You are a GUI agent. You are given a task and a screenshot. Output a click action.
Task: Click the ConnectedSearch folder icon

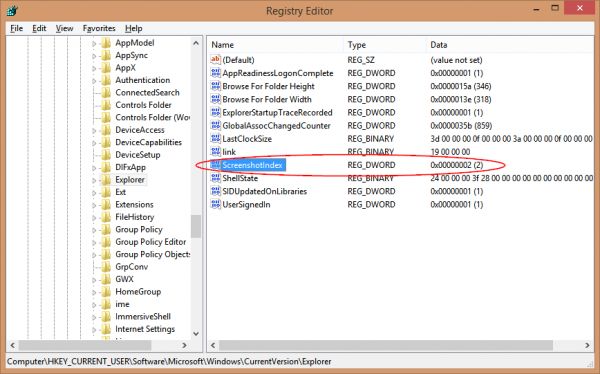106,93
